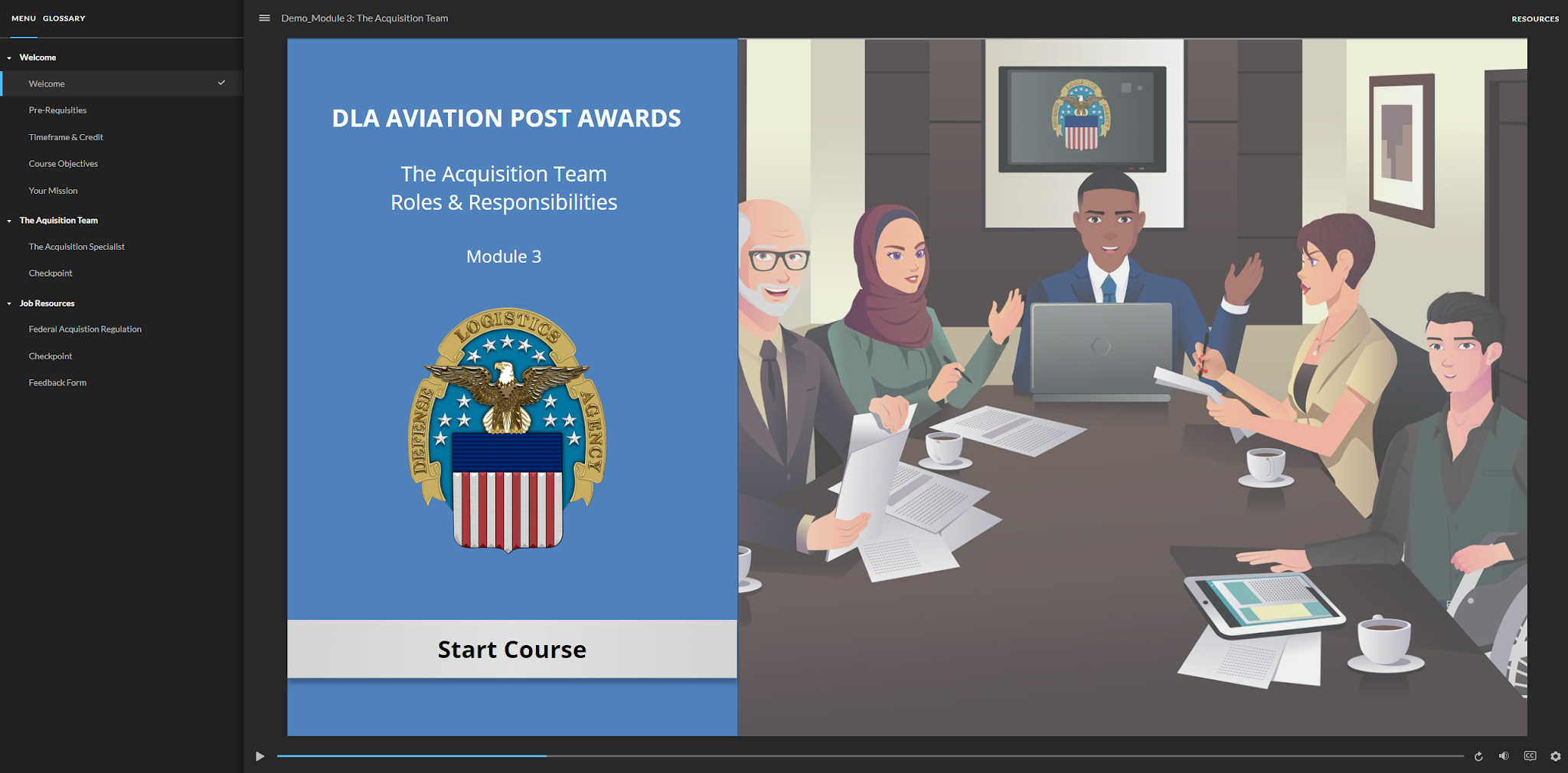
Task: Click the Start Course button
Action: (512, 649)
